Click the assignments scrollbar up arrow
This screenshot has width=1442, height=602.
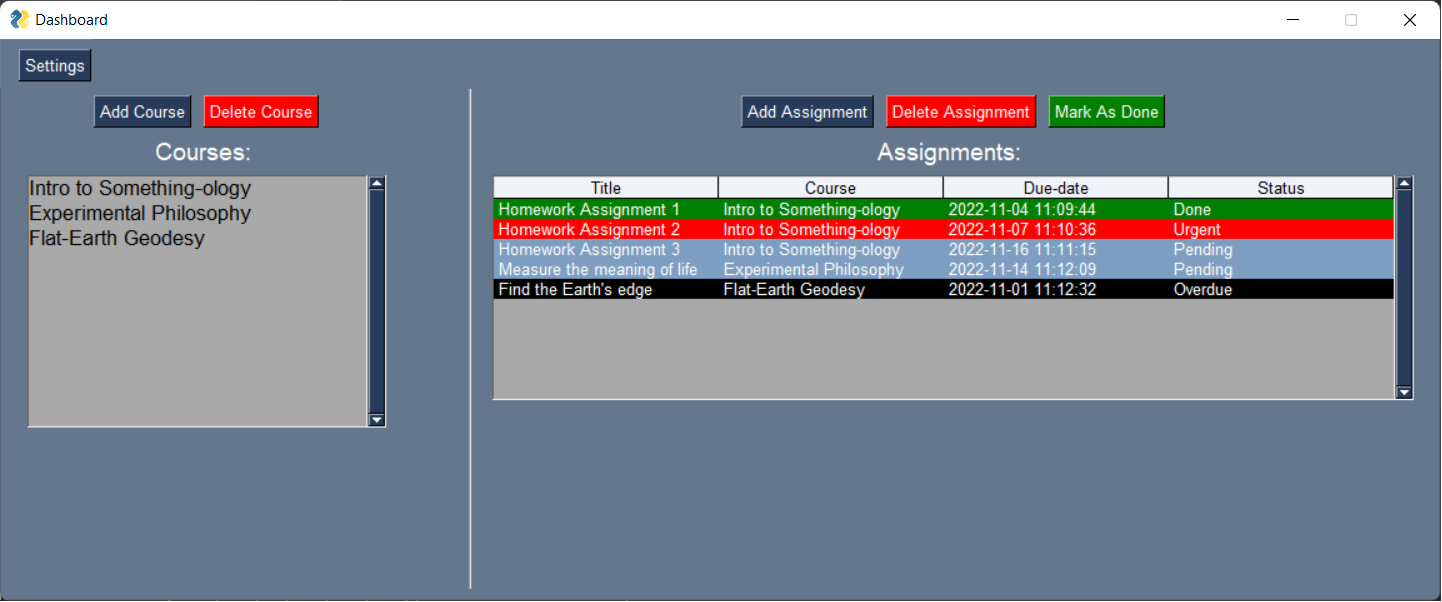coord(1404,182)
